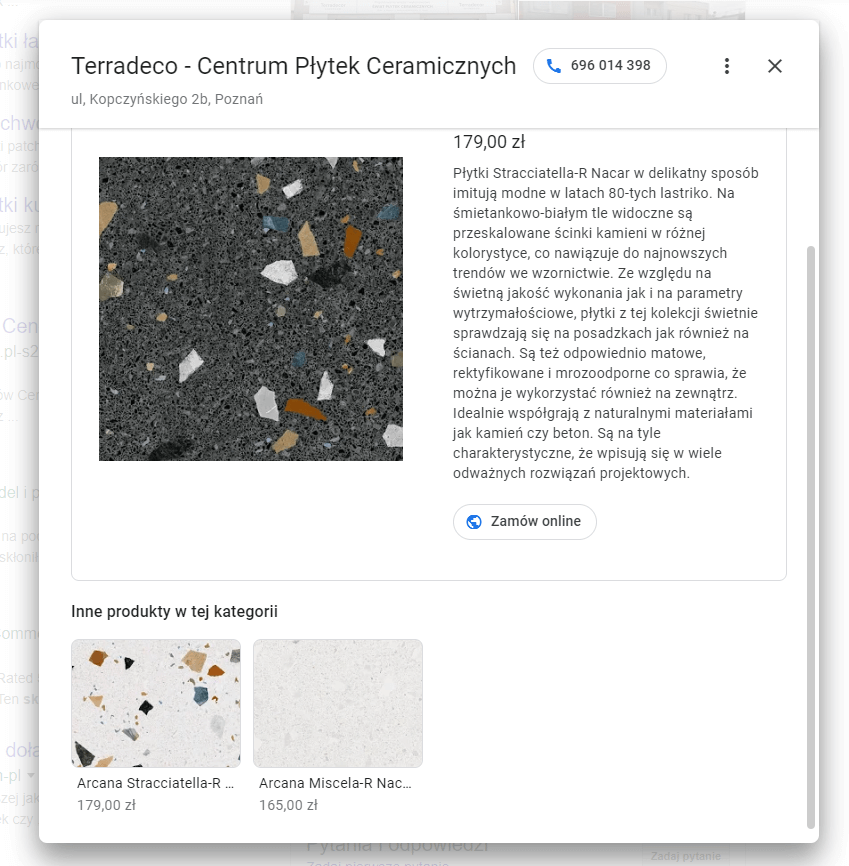Image resolution: width=849 pixels, height=866 pixels.
Task: Open the Arcana Stracciatella-R product name link
Action: (x=155, y=784)
